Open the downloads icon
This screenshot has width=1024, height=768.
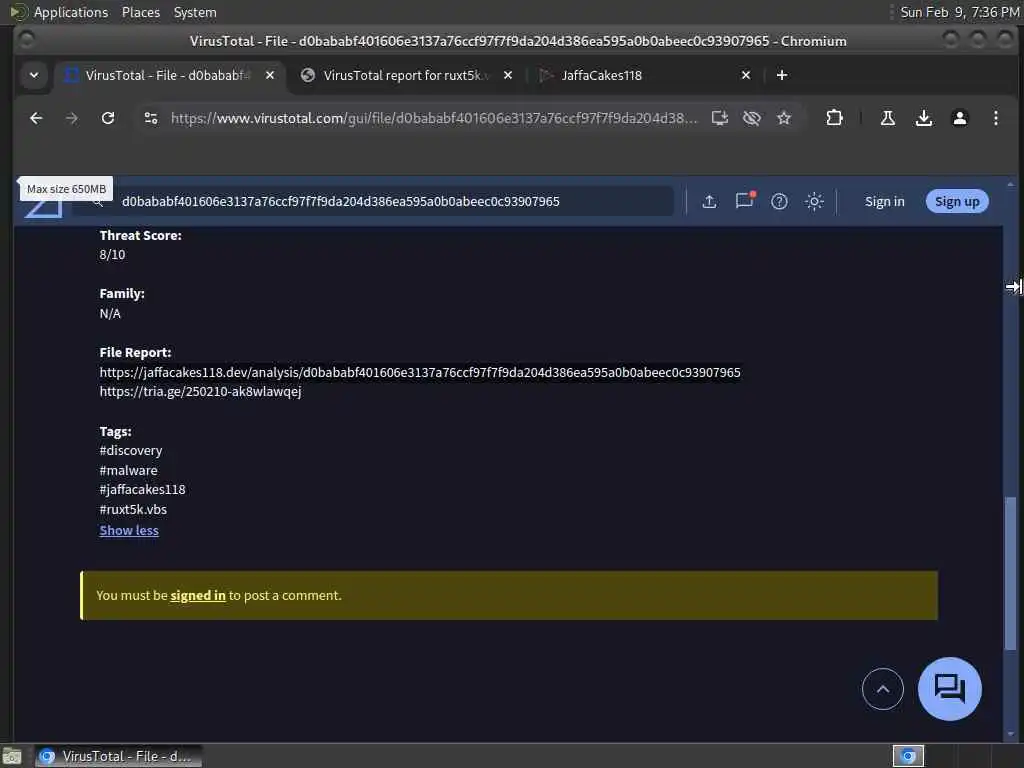tap(923, 118)
